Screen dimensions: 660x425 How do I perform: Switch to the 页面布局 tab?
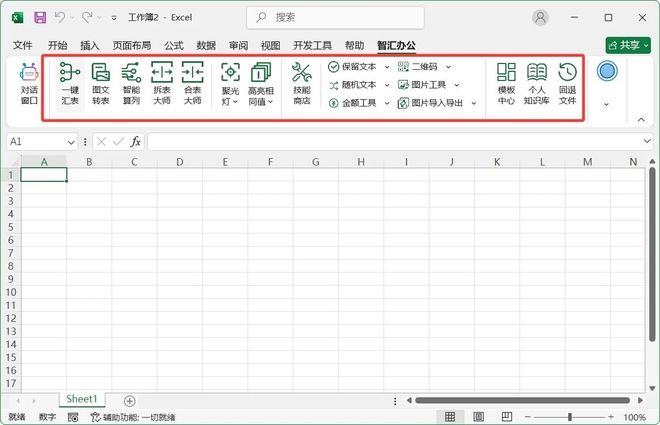(131, 45)
